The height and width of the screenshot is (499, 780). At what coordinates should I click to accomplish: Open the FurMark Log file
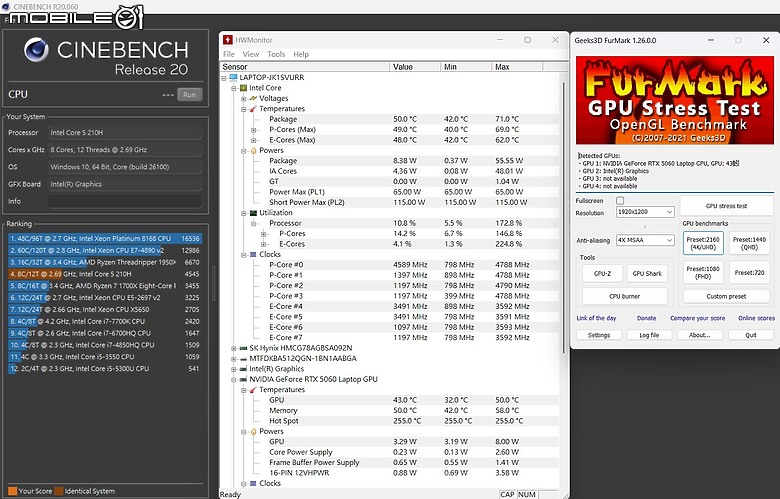pyautogui.click(x=649, y=335)
